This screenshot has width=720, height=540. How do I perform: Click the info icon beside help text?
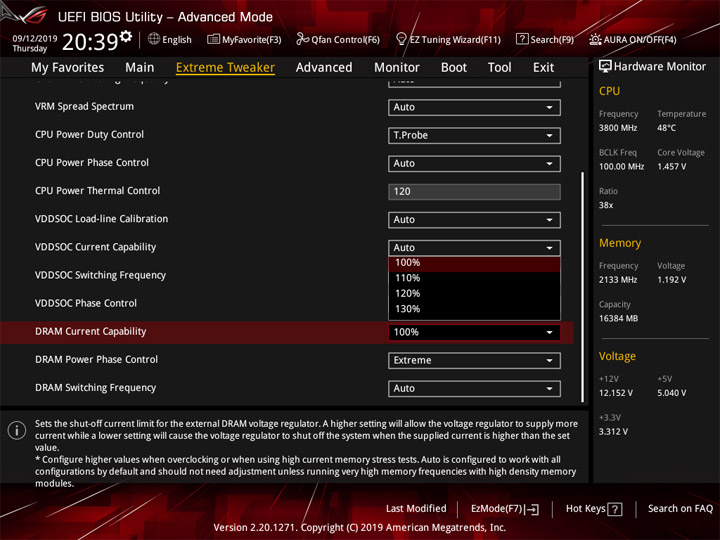click(x=17, y=430)
